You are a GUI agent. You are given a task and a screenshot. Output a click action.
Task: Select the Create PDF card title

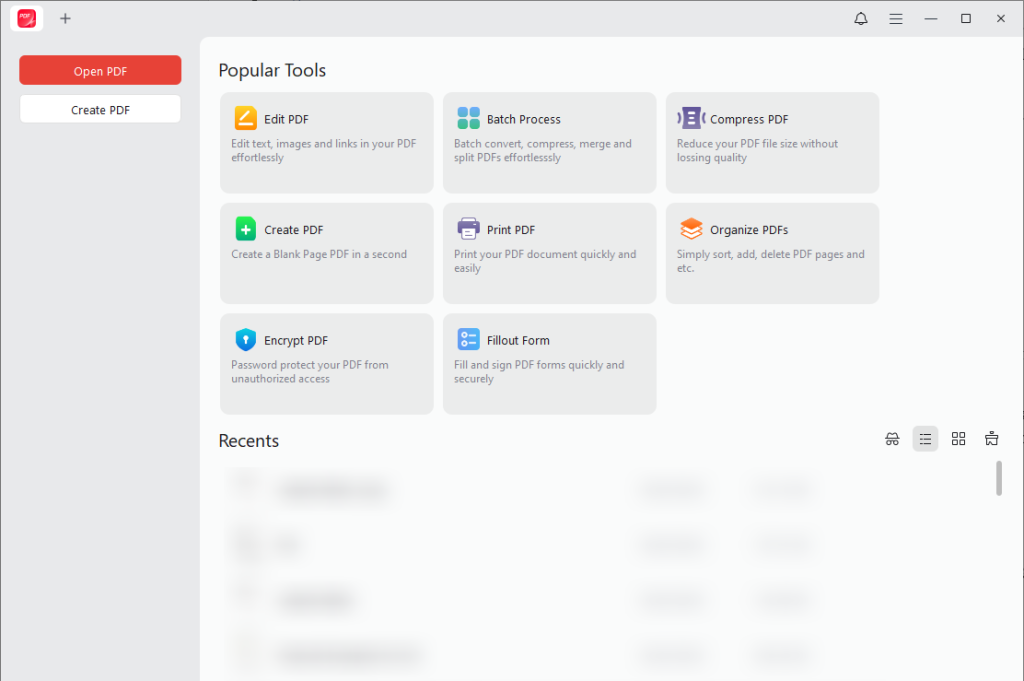pyautogui.click(x=294, y=230)
